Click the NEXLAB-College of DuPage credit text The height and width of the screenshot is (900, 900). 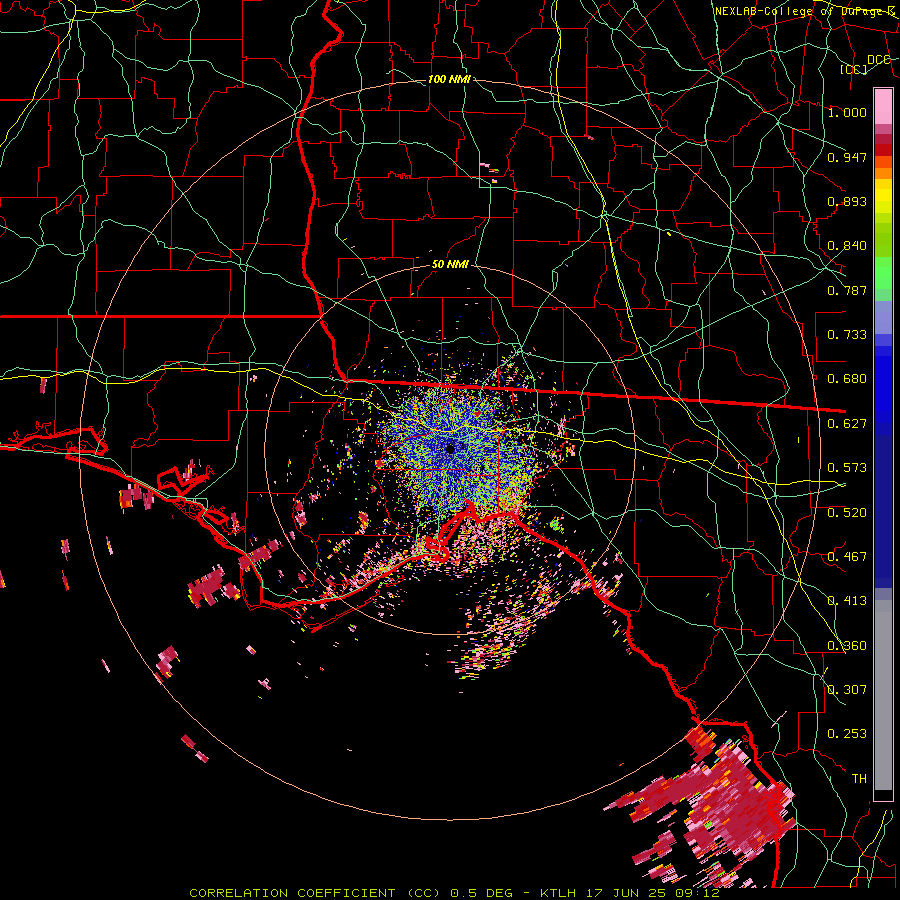(x=804, y=11)
